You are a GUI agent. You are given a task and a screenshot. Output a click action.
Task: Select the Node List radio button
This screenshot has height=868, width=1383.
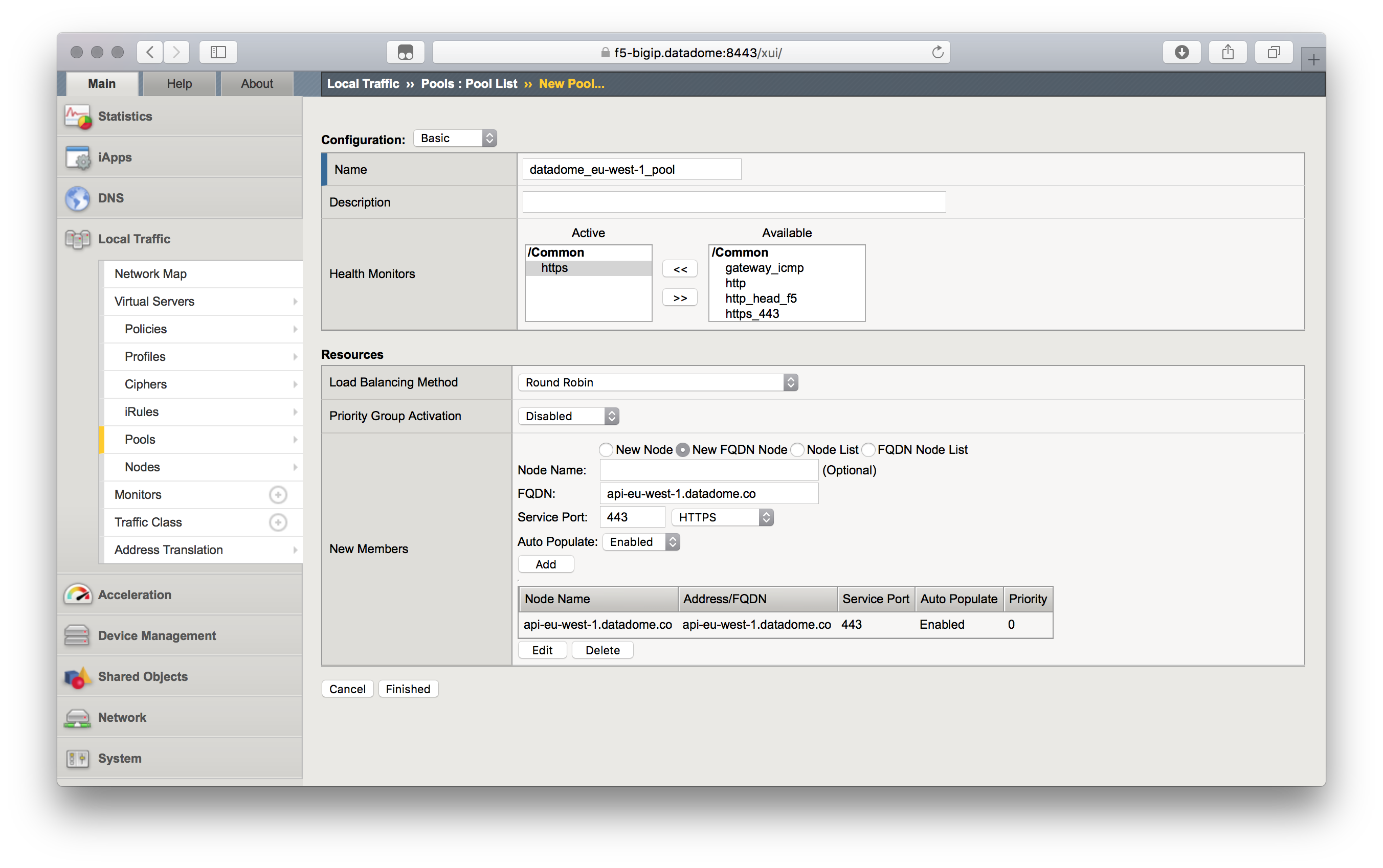(x=797, y=450)
